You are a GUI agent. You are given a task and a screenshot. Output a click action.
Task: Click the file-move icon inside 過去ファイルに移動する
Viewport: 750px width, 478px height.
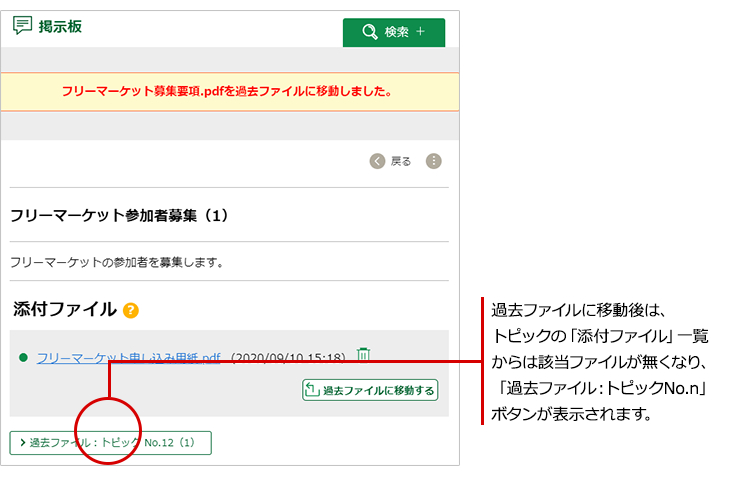click(x=312, y=390)
